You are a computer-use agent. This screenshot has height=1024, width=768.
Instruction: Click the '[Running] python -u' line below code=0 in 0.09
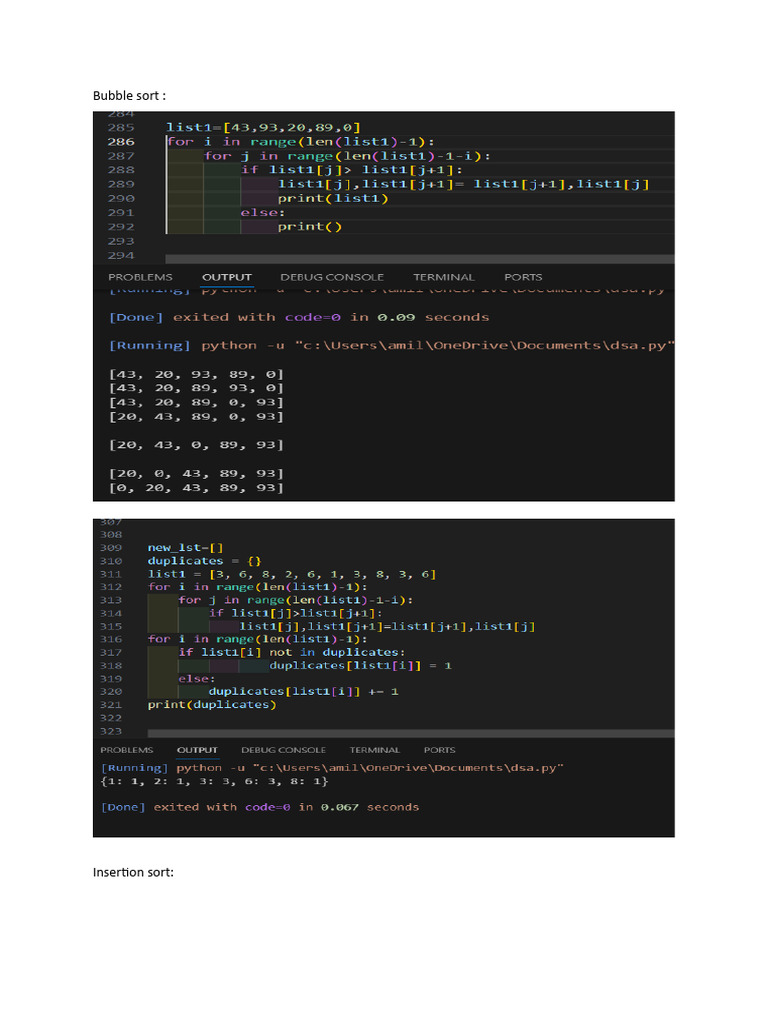391,345
